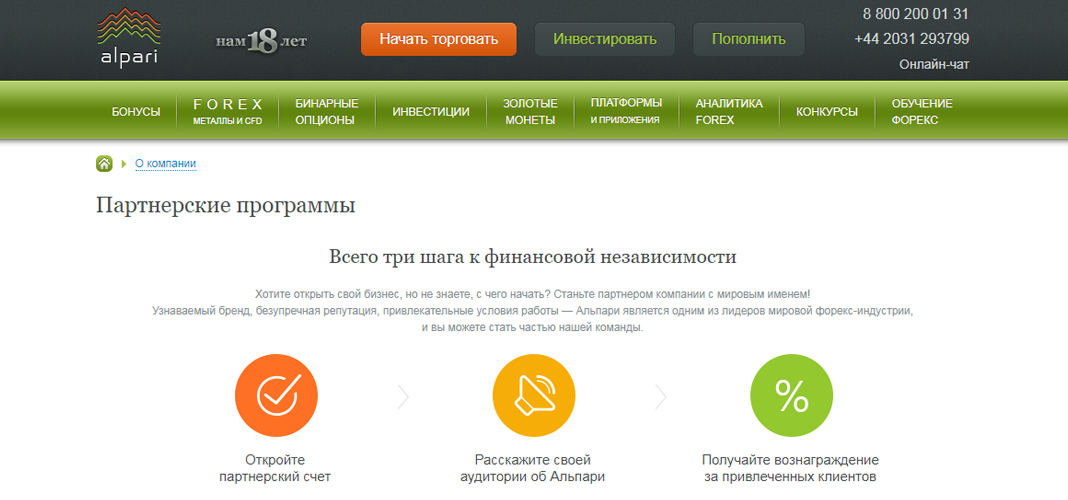The image size is (1068, 500).
Task: Open the 'Инвестиции' menu item
Action: [x=431, y=112]
